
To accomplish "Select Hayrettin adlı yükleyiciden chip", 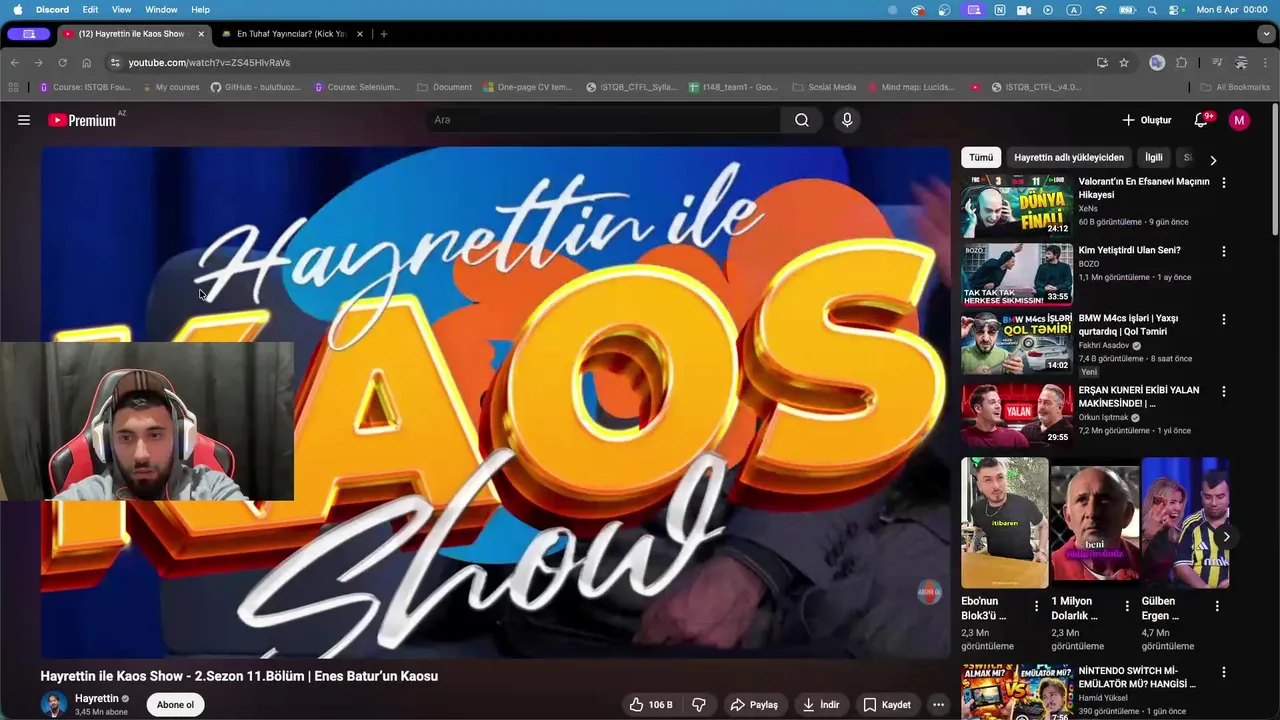I will 1069,157.
